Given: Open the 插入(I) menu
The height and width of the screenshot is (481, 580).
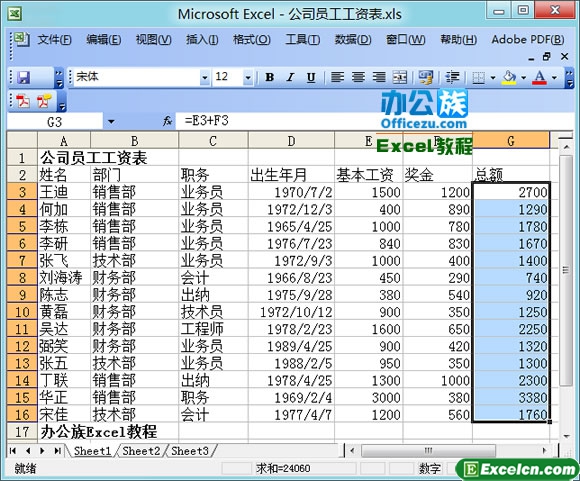Looking at the screenshot, I should 202,39.
